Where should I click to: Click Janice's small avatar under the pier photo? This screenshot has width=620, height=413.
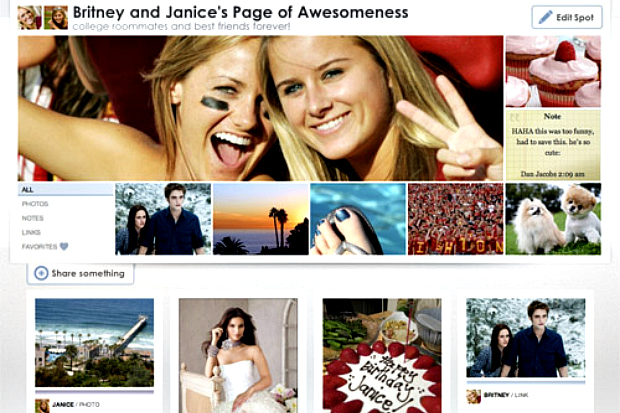(42, 405)
